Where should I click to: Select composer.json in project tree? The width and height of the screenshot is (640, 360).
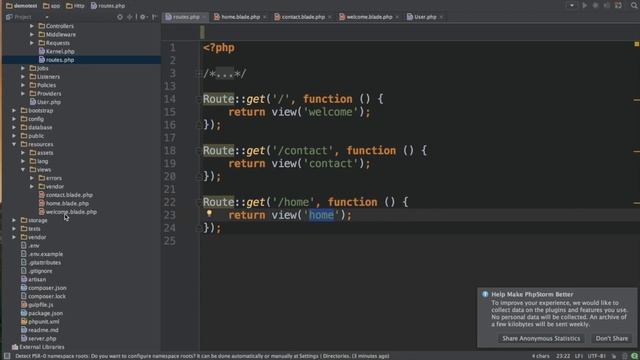(43, 288)
